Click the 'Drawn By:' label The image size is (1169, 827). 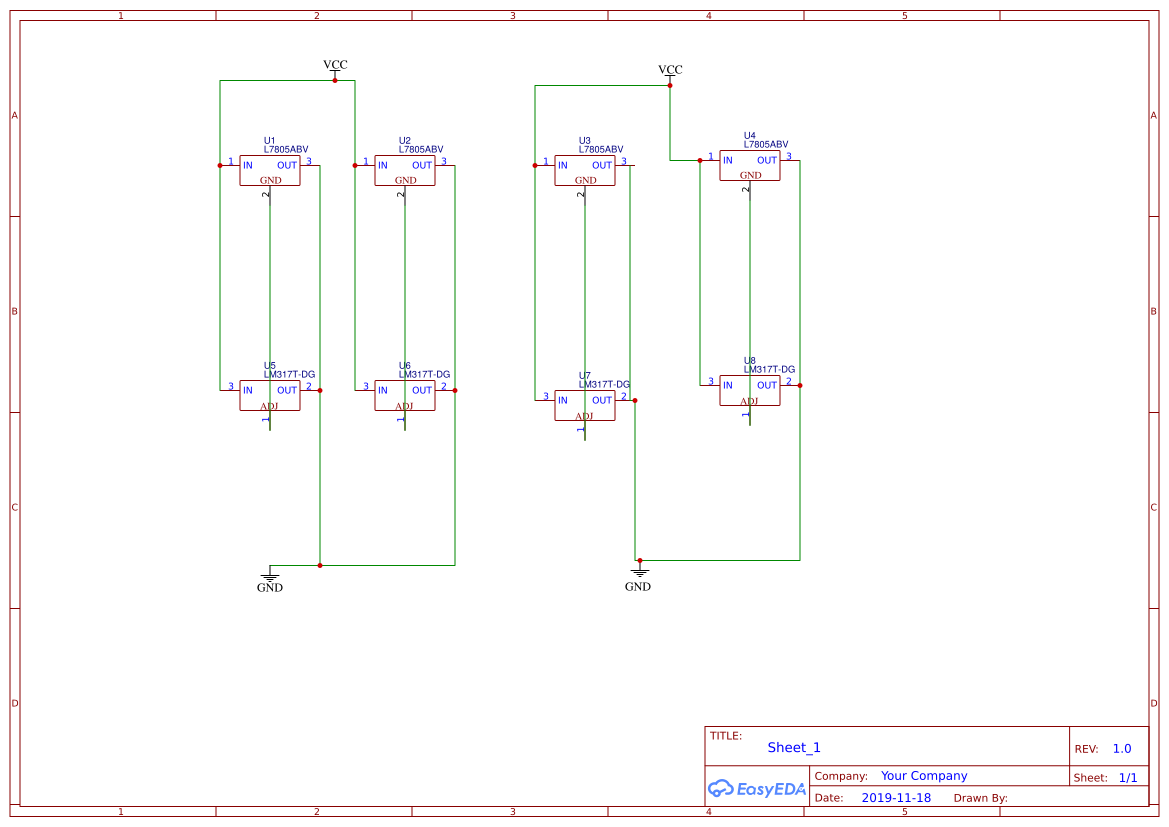click(x=980, y=798)
